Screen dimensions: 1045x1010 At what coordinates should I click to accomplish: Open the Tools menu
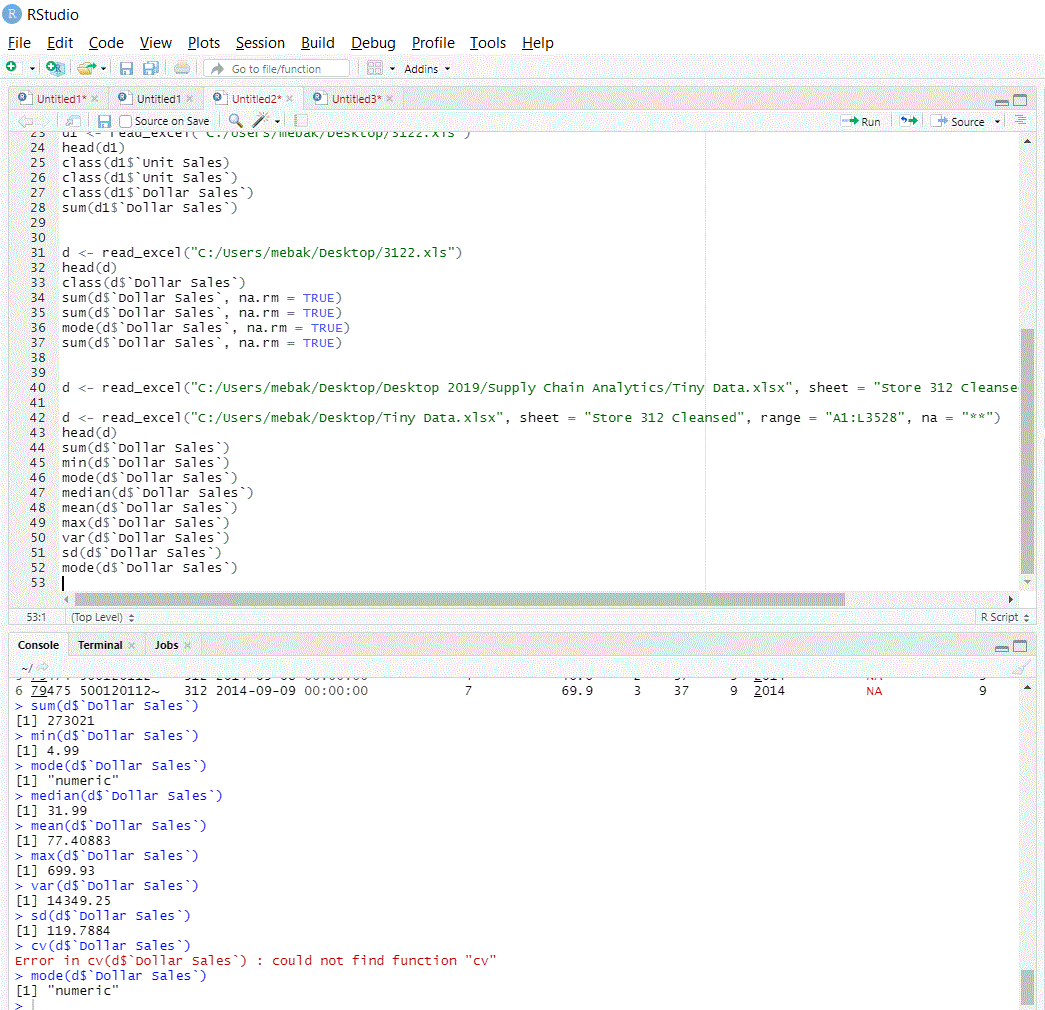point(487,43)
